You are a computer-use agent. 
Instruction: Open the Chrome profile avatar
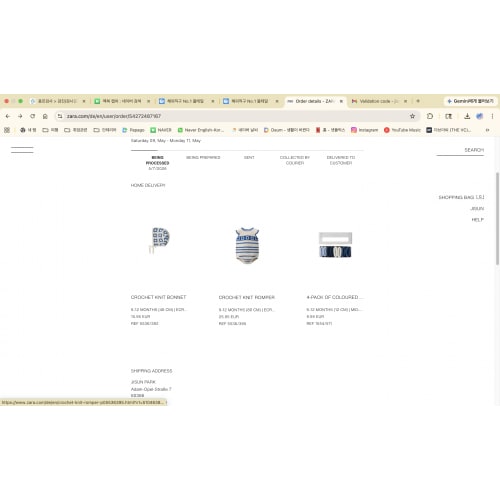pos(479,116)
